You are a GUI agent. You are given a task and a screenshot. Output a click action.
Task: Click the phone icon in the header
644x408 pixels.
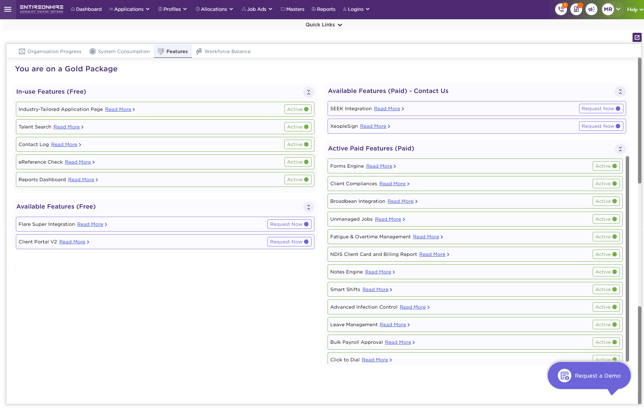[x=561, y=9]
